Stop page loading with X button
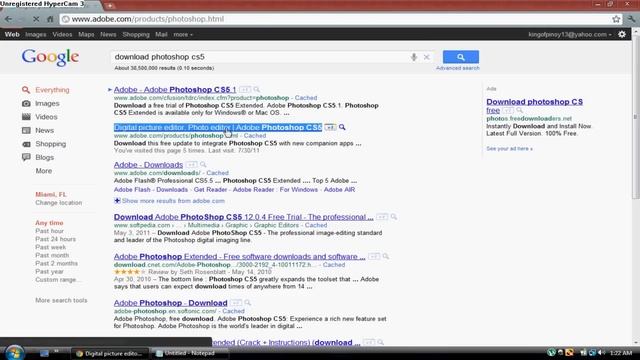Viewport: 640px width, 360px height. pos(36,19)
